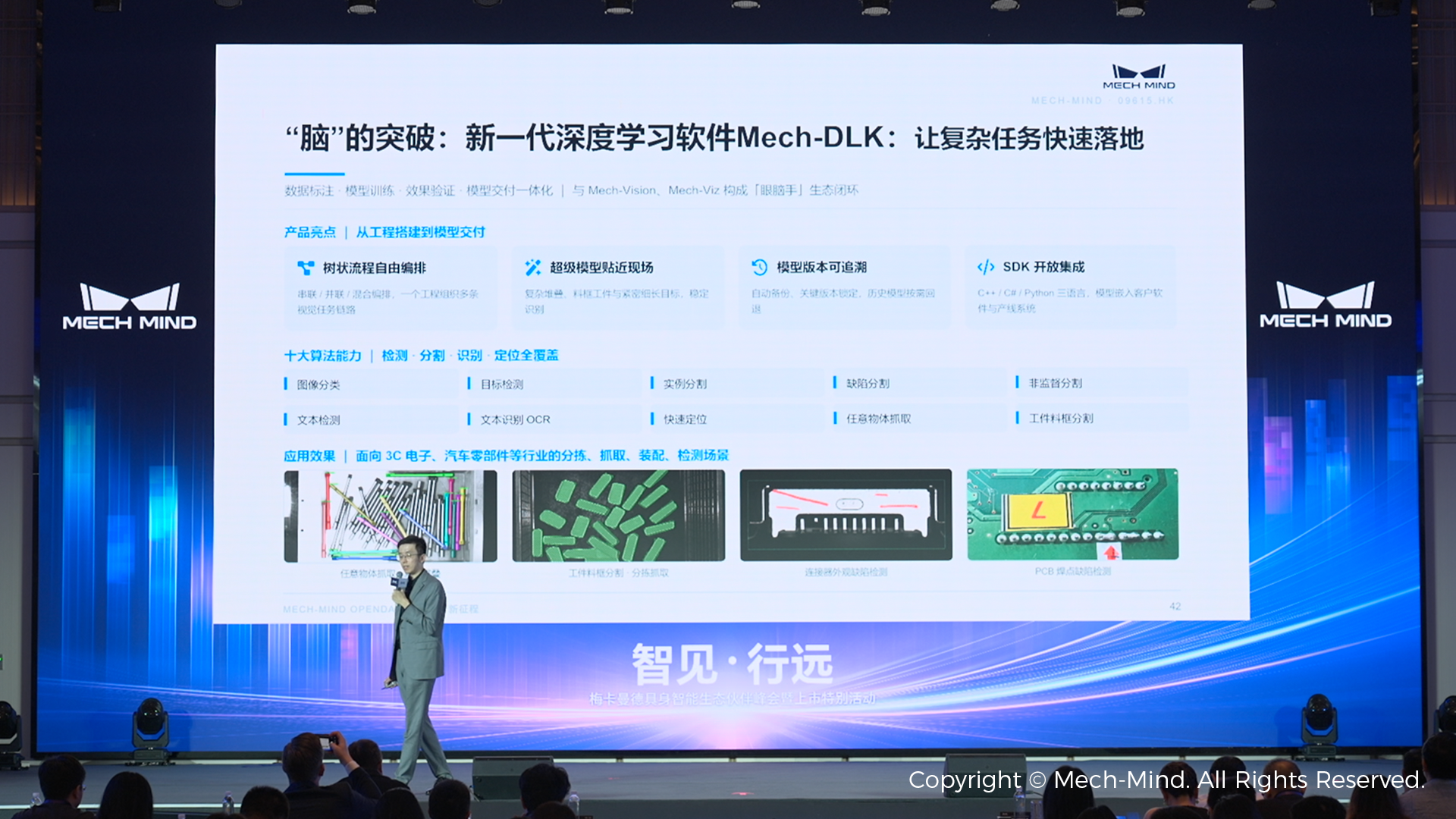
Task: Click the SDK 开放集成 heading
Action: click(x=1043, y=267)
